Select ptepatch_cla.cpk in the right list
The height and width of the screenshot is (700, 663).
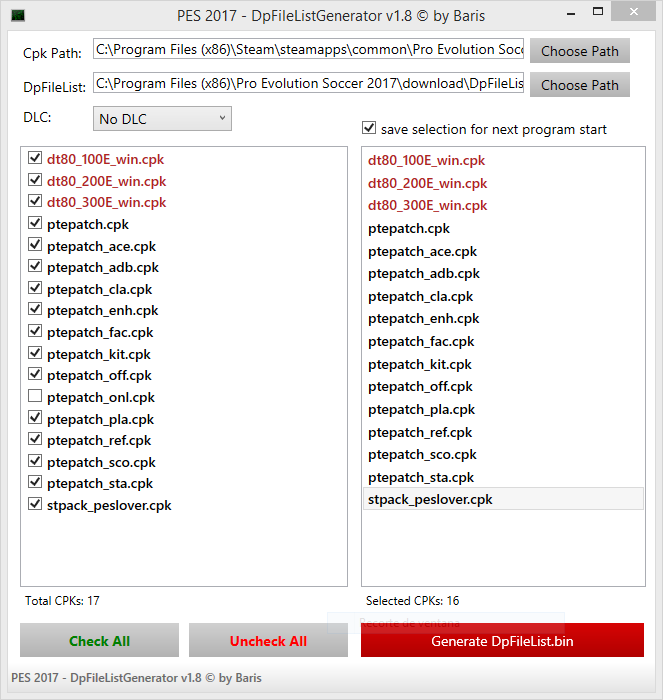click(503, 296)
